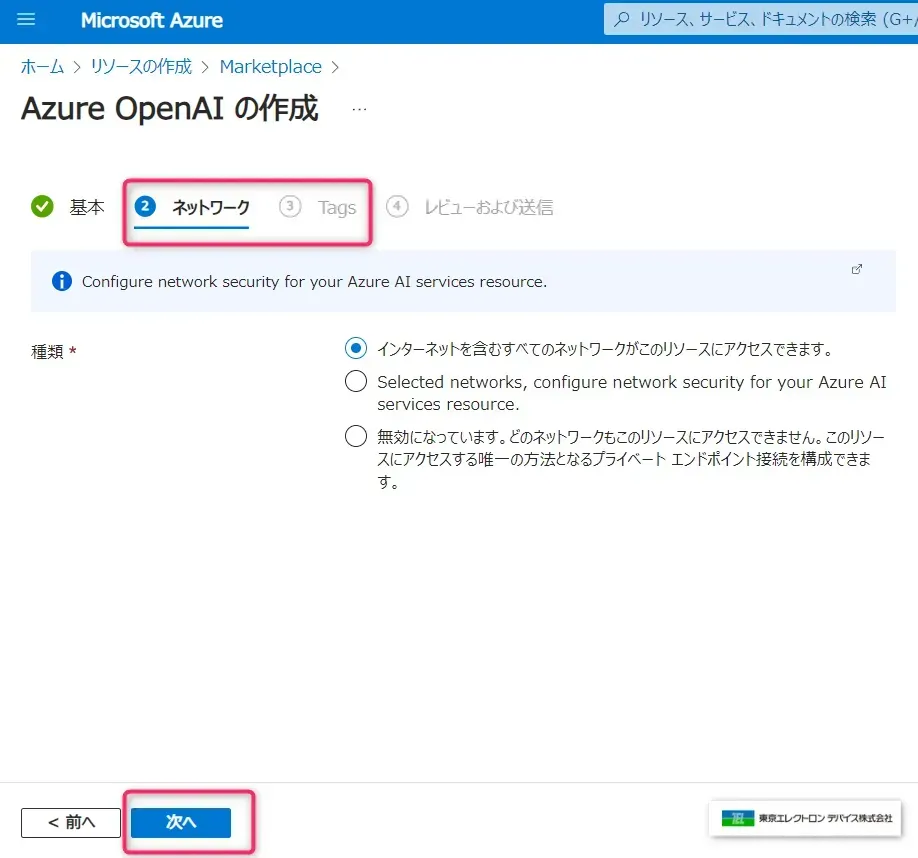
Task: Select the Selected networks radio option
Action: tap(355, 382)
